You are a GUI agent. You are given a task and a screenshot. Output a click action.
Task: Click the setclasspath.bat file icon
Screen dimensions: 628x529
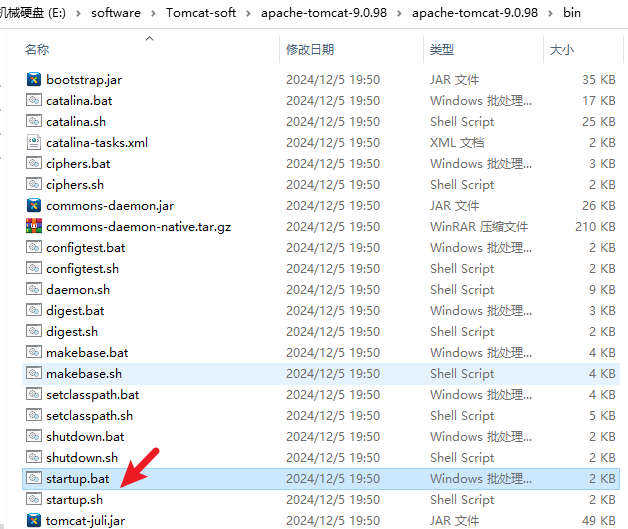click(34, 394)
